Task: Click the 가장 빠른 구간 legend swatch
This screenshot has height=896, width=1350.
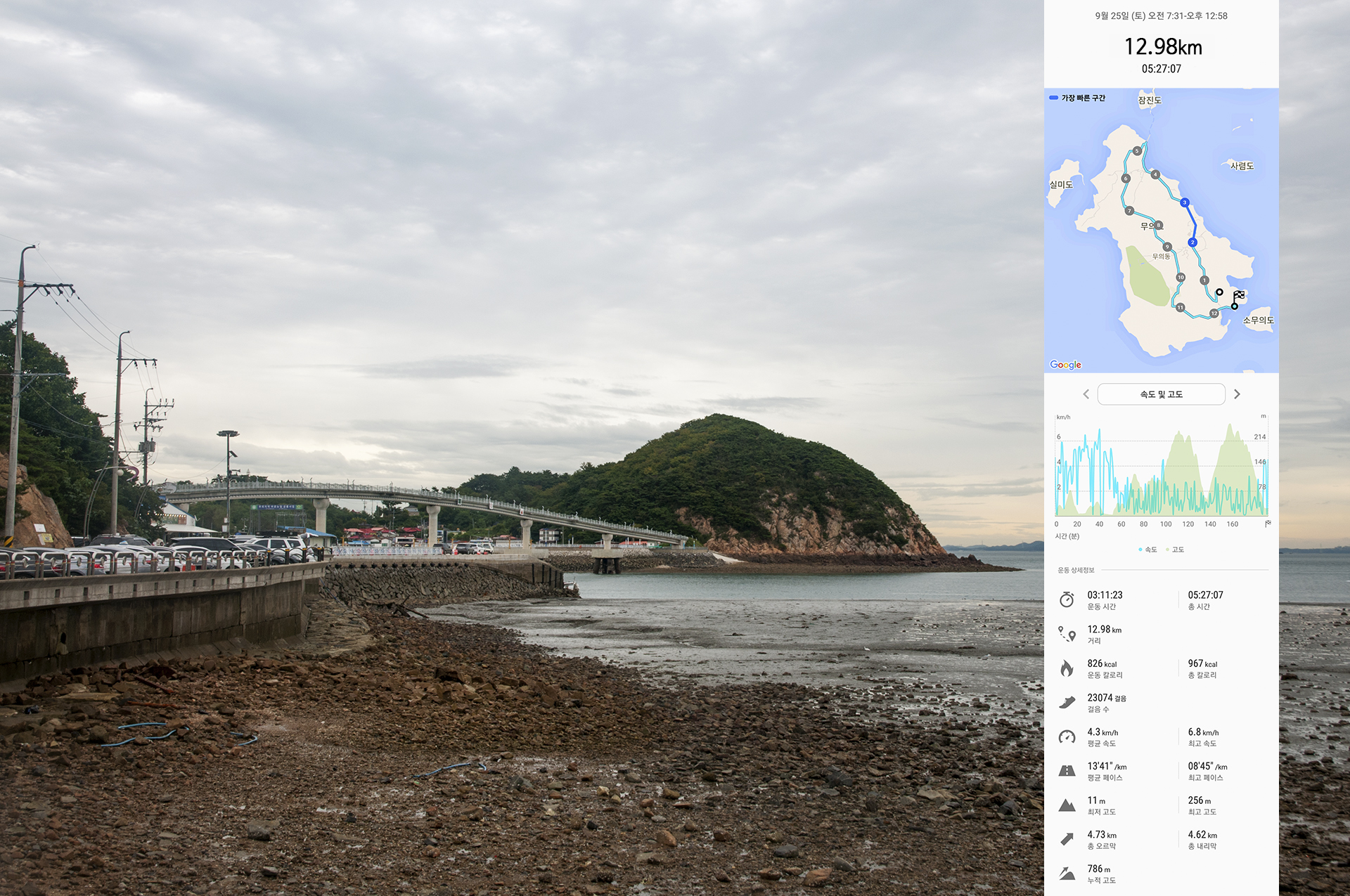Action: [x=1053, y=98]
